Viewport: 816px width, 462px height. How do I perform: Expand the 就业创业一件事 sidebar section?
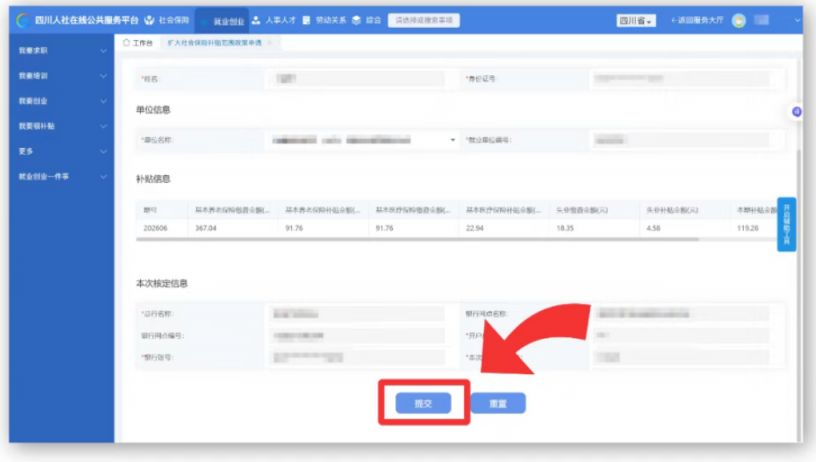(61, 176)
